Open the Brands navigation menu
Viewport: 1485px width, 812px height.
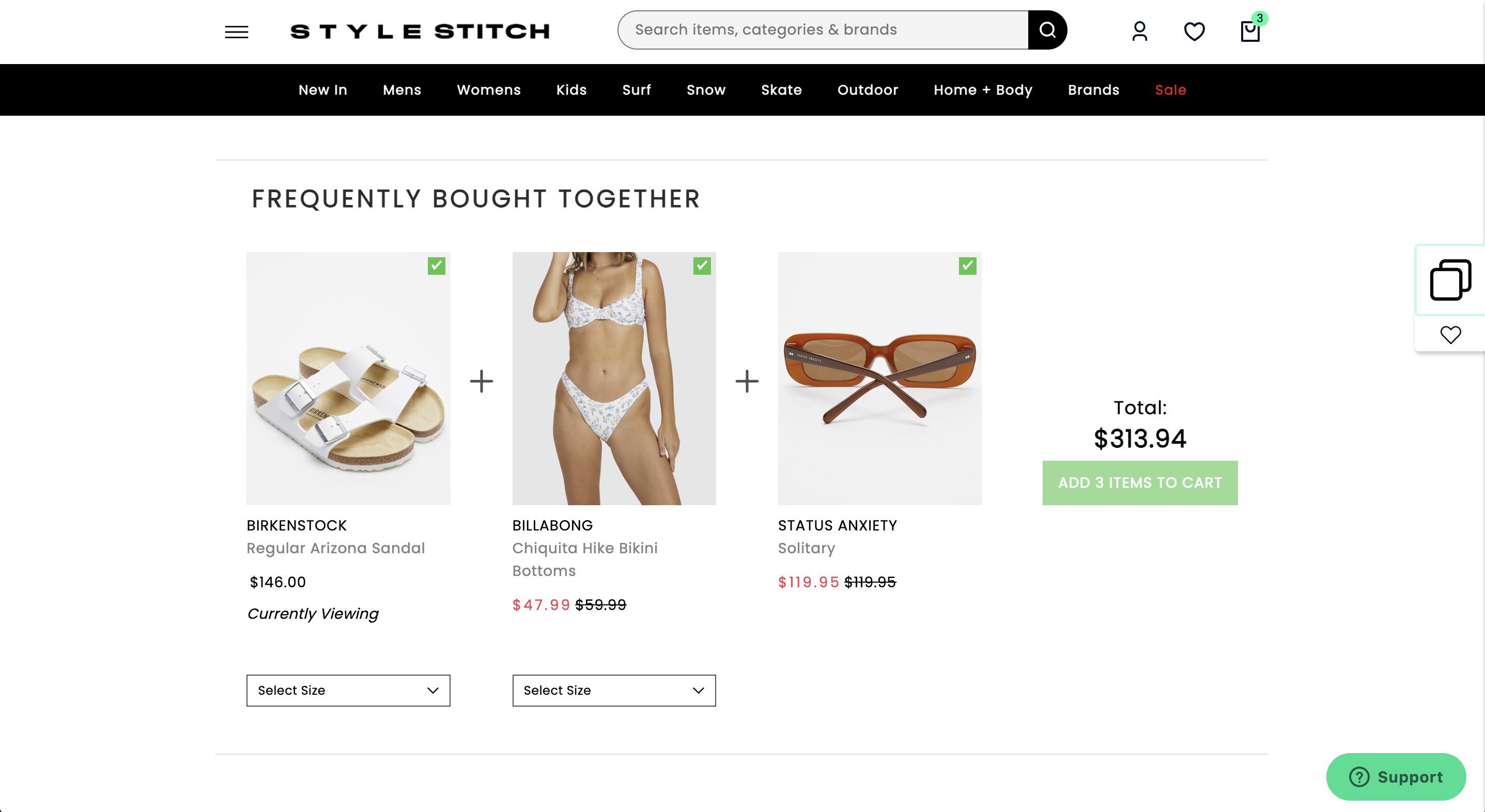tap(1093, 90)
